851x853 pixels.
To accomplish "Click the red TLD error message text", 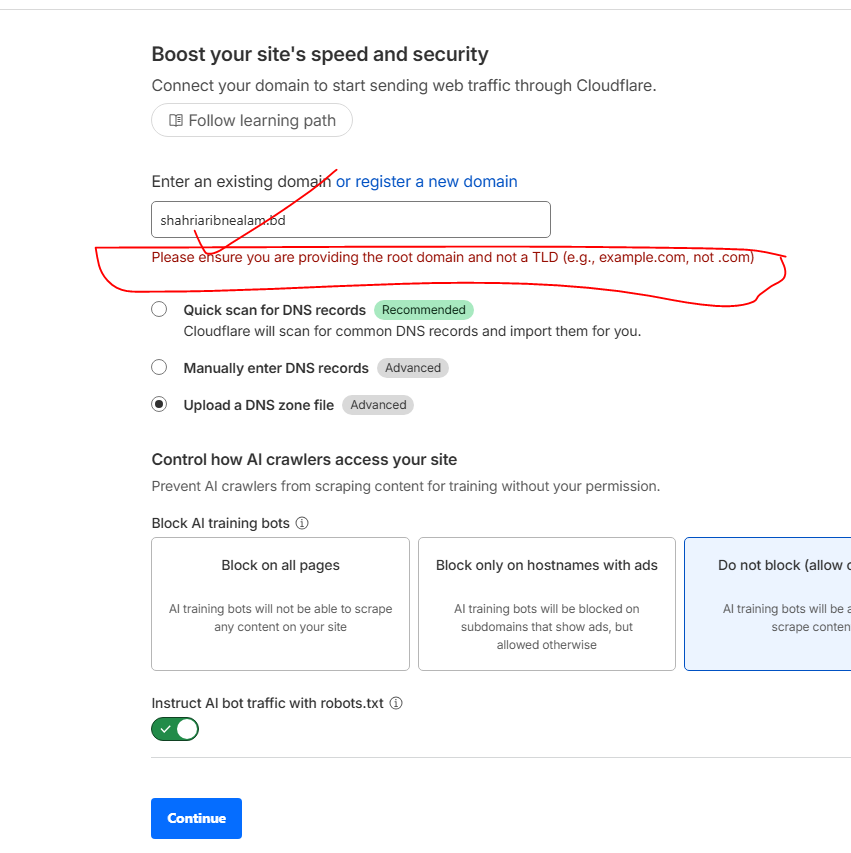I will click(x=452, y=258).
